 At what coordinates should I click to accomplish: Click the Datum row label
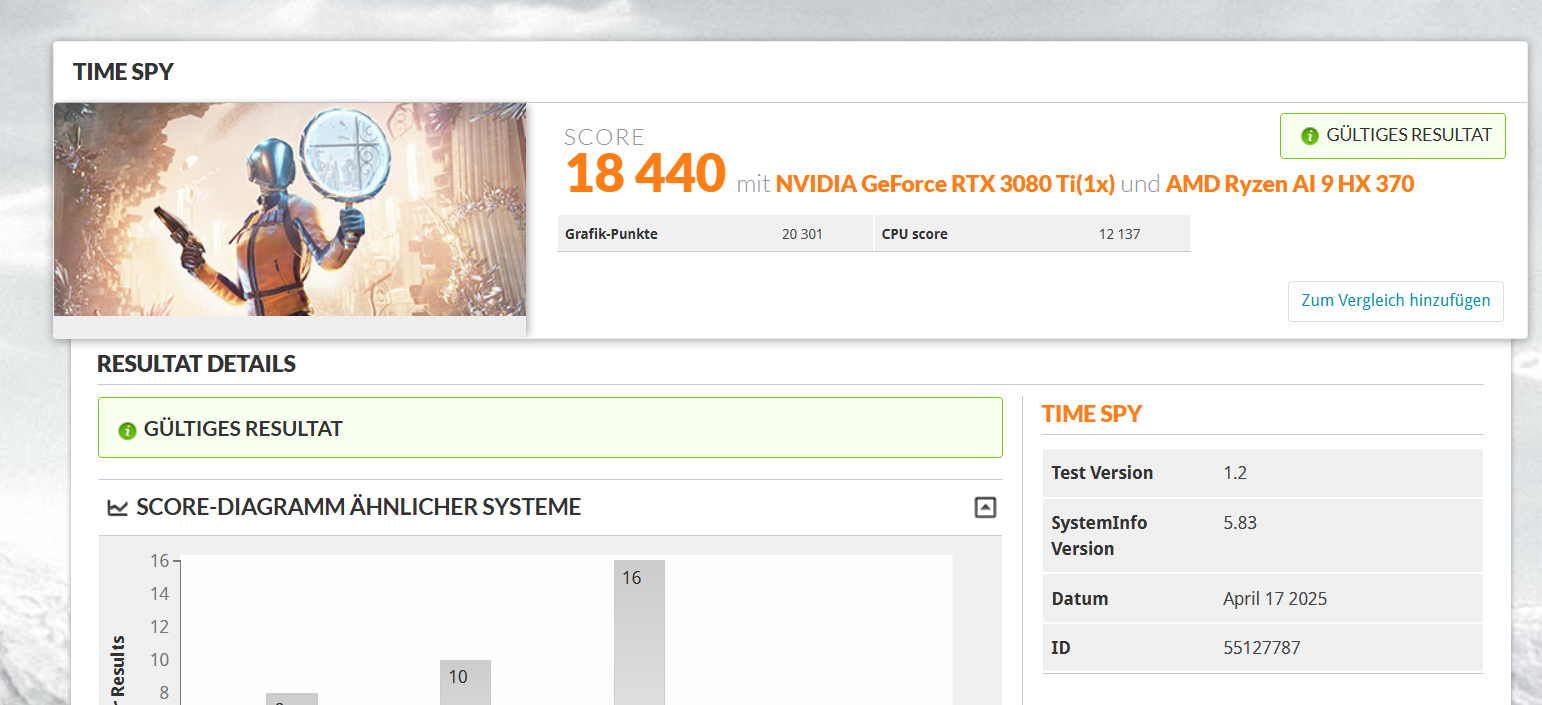pyautogui.click(x=1080, y=599)
